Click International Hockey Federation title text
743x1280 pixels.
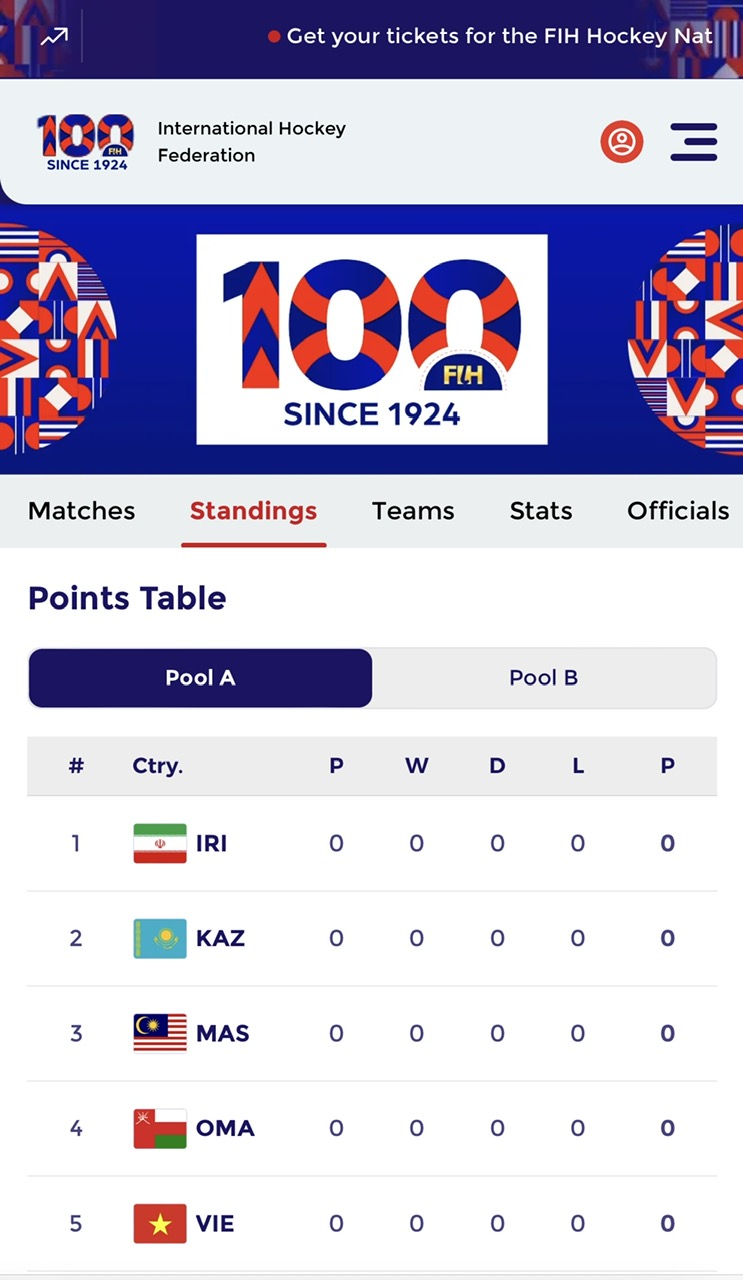point(251,142)
